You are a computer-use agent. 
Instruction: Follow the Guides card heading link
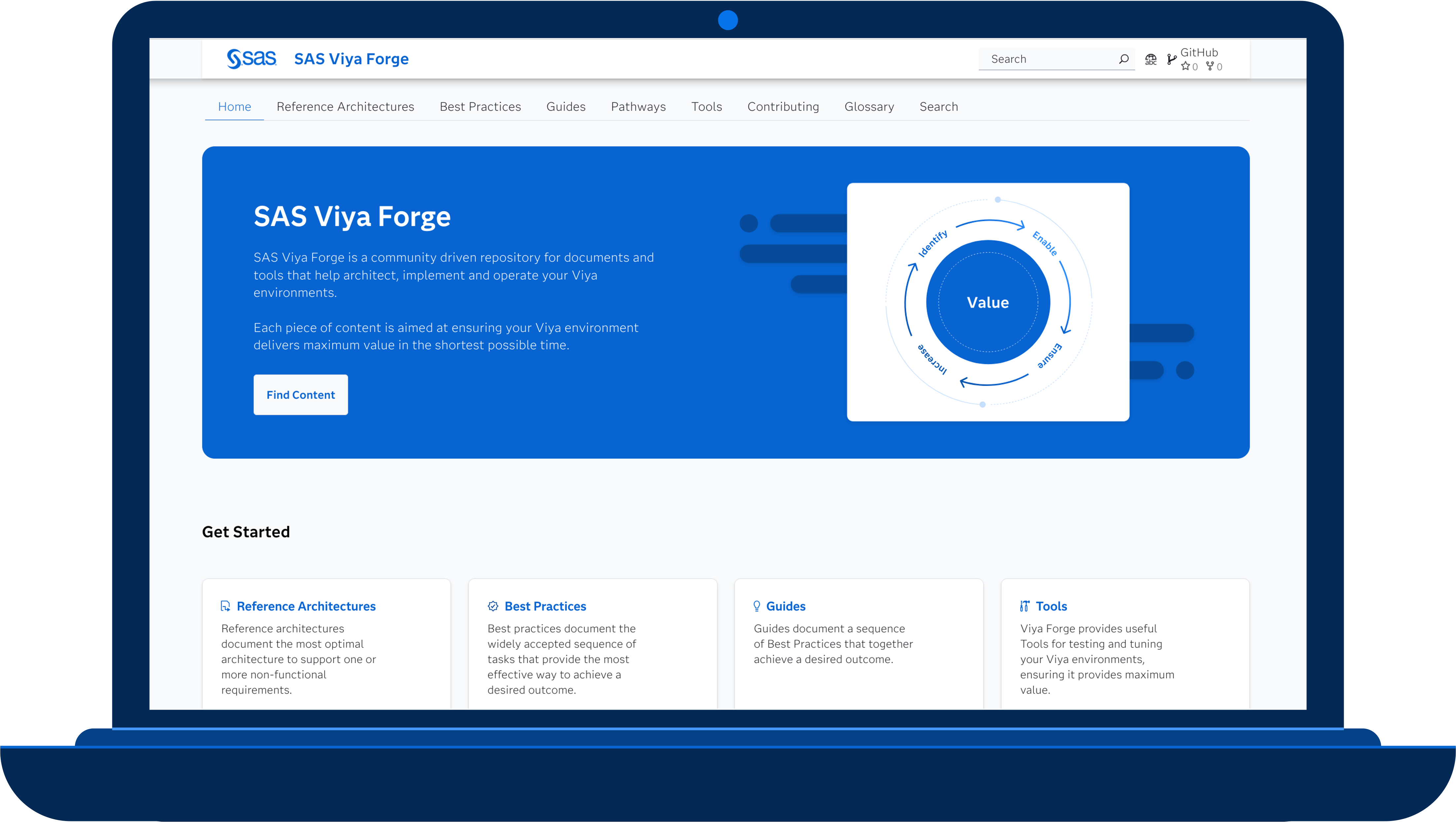786,606
